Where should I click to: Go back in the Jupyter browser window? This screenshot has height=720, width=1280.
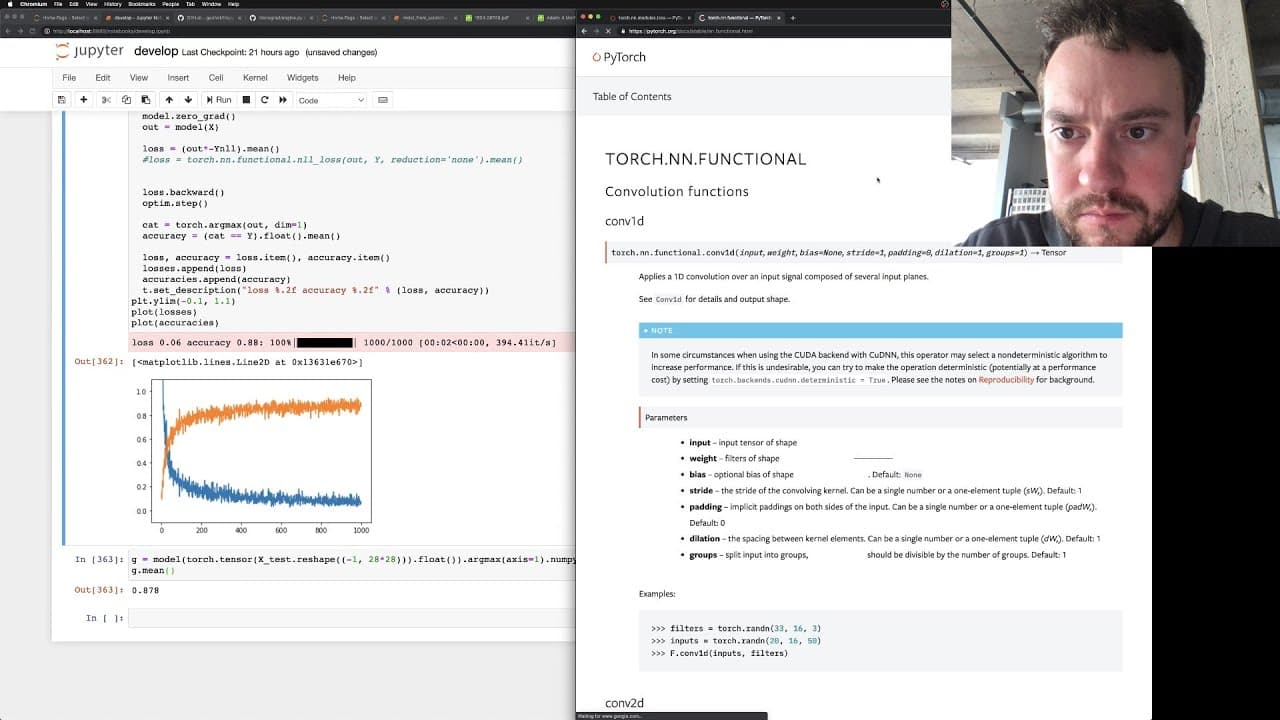(8, 31)
